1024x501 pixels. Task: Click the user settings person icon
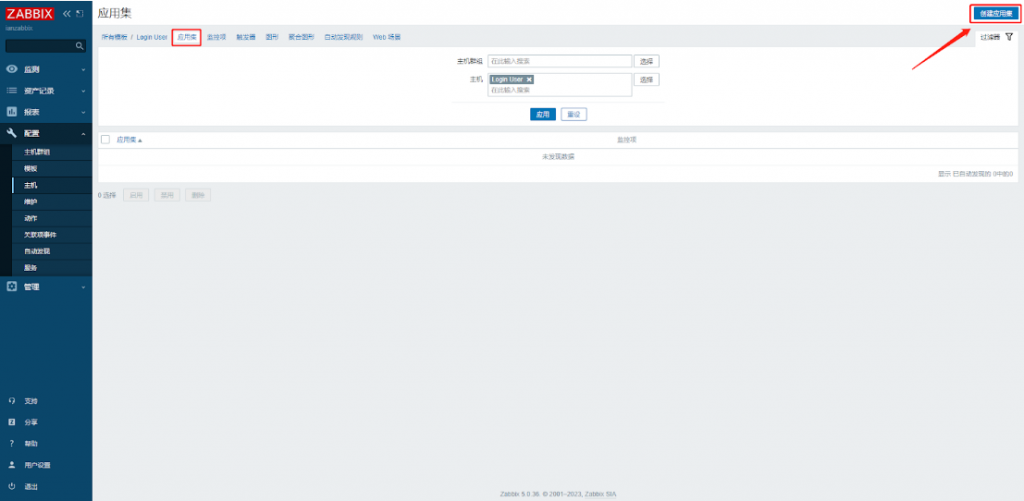(x=12, y=465)
